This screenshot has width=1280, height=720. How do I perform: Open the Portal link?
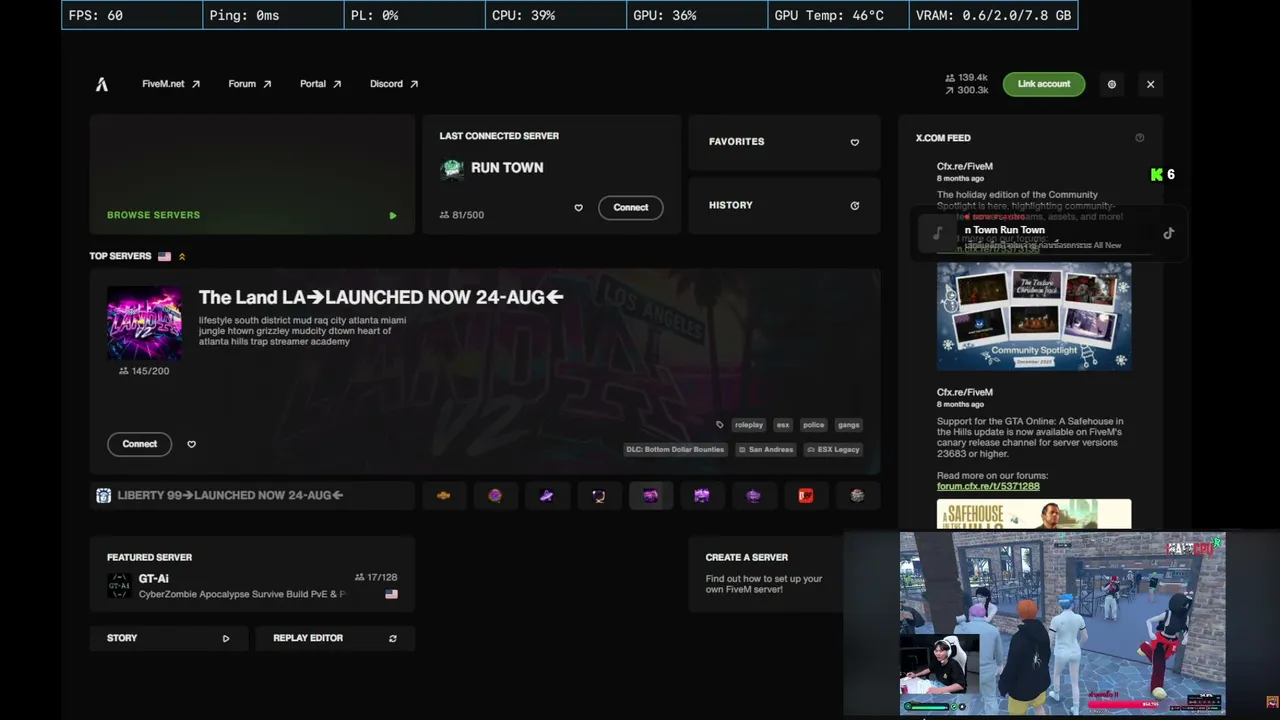tap(321, 84)
